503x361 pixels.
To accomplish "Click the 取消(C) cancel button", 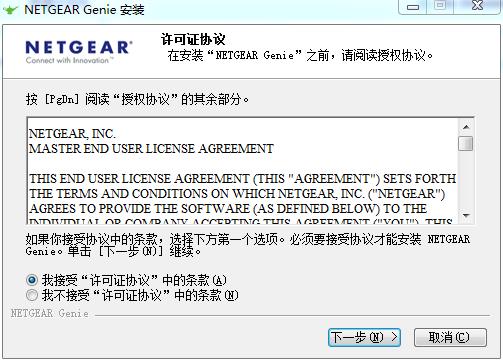I will (450, 337).
